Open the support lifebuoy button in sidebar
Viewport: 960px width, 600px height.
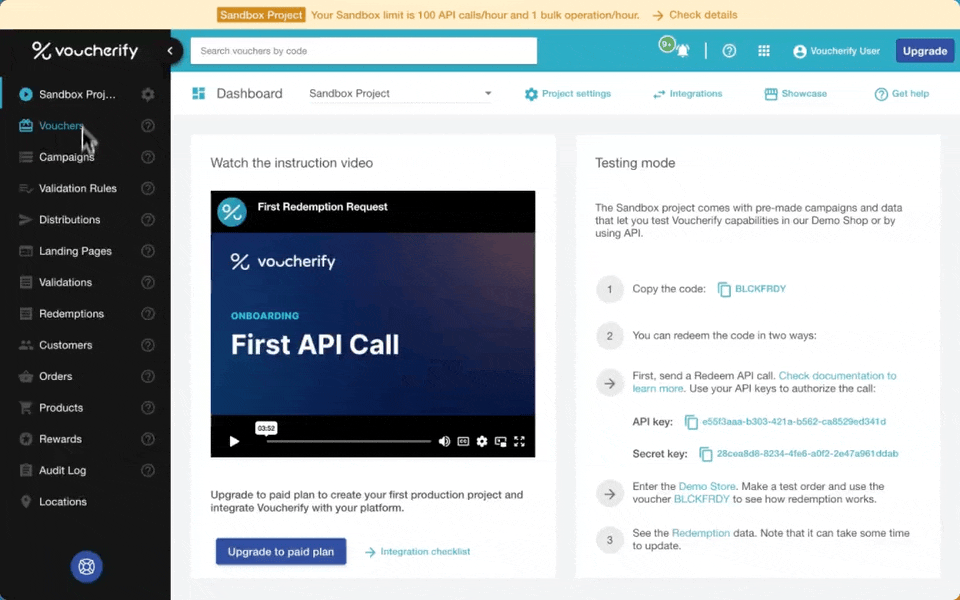86,566
